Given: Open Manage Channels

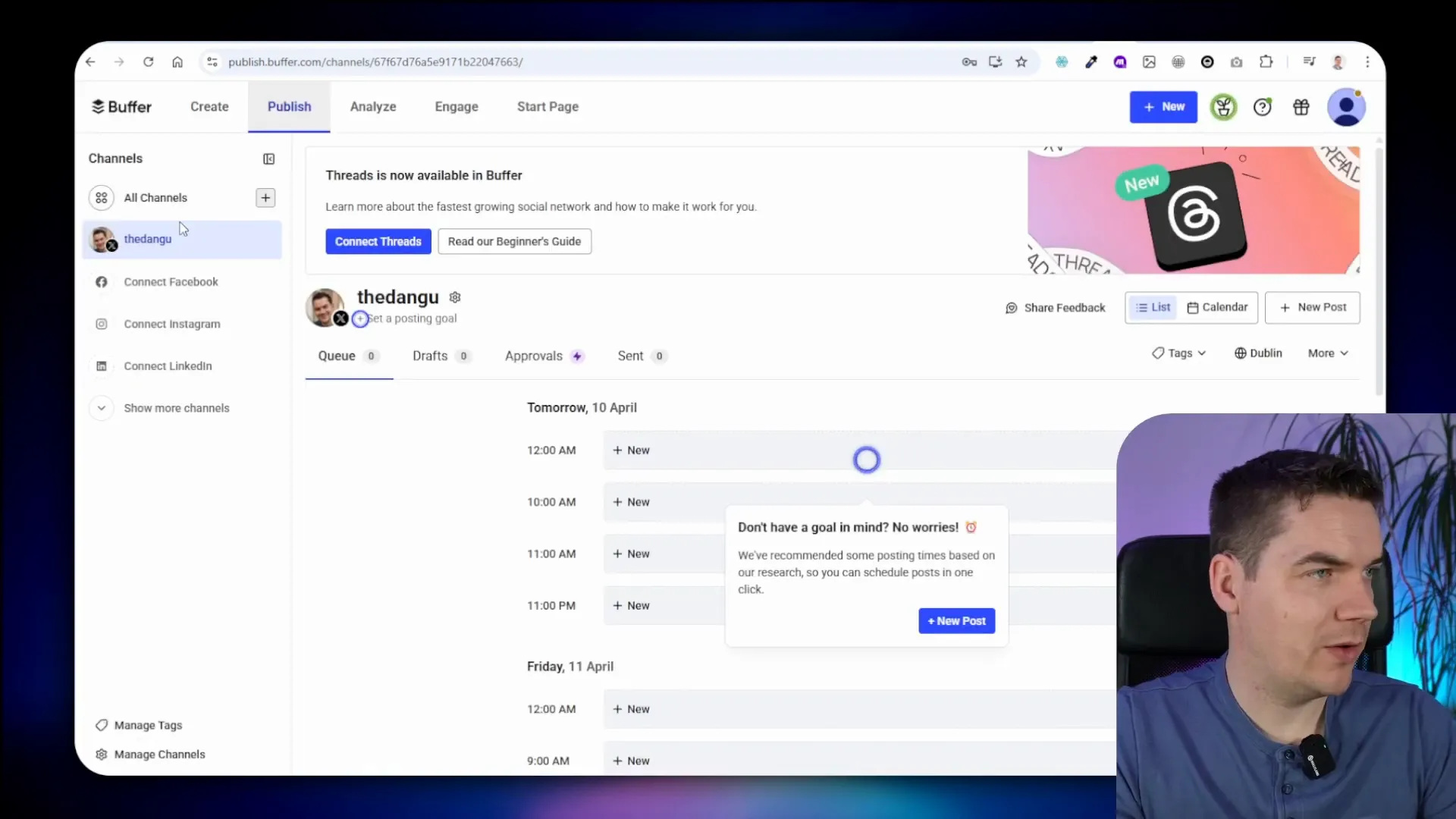Looking at the screenshot, I should pos(150,755).
